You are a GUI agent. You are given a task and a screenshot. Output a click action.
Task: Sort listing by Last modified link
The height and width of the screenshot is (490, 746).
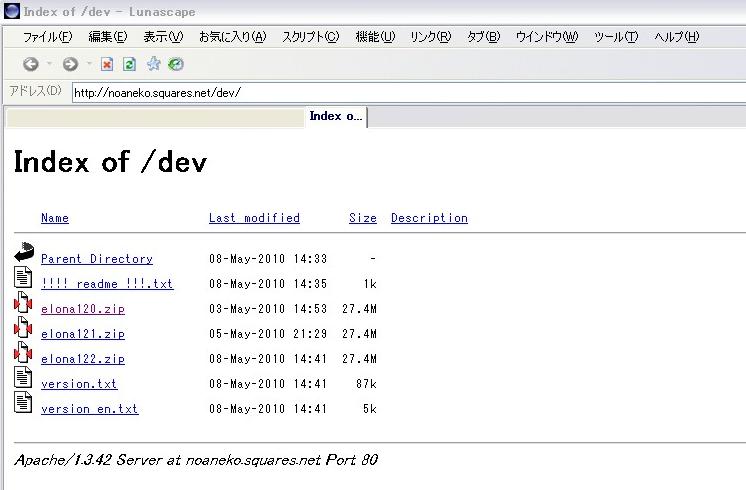[x=255, y=218]
